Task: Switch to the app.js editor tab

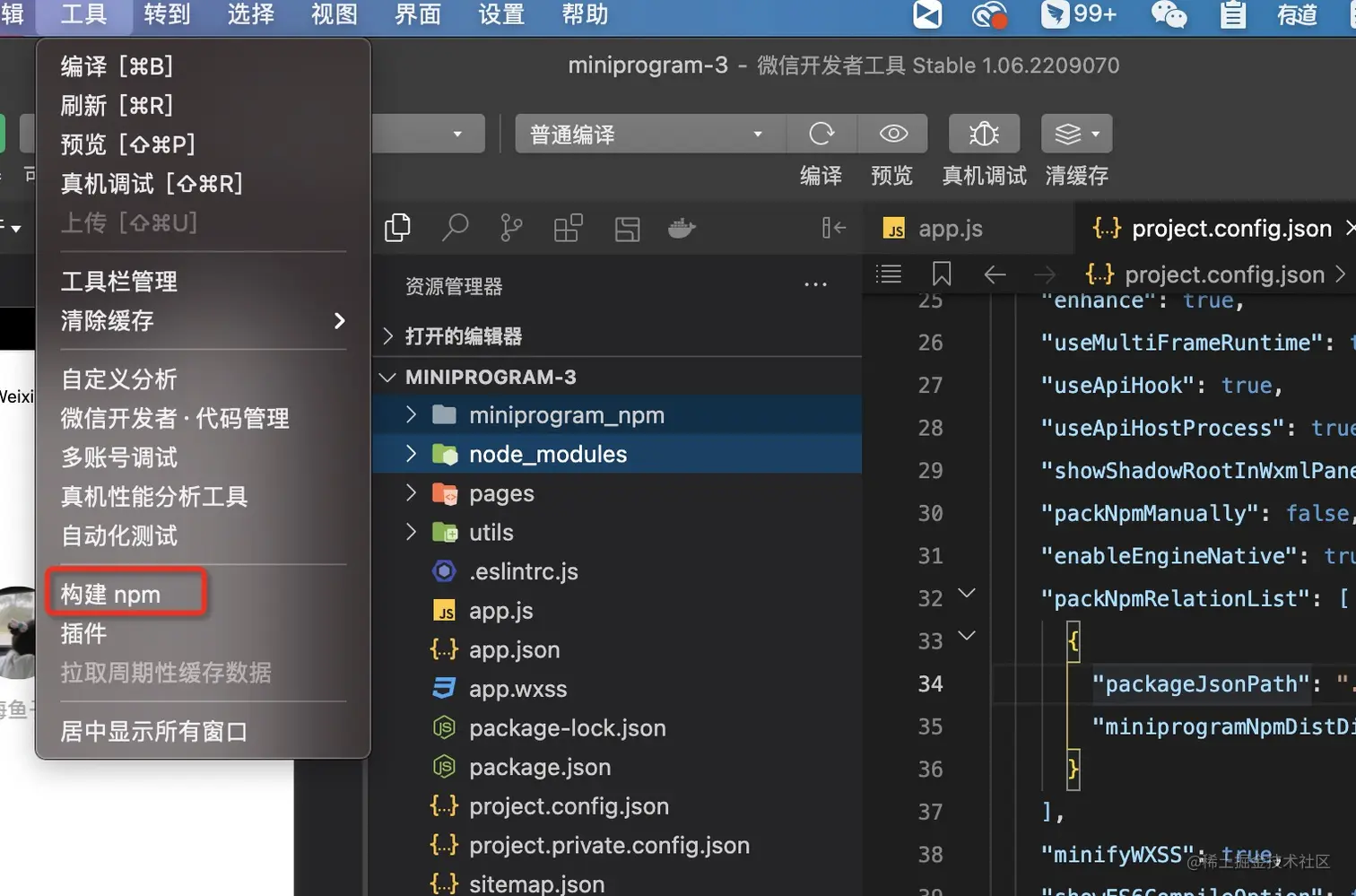Action: click(969, 229)
